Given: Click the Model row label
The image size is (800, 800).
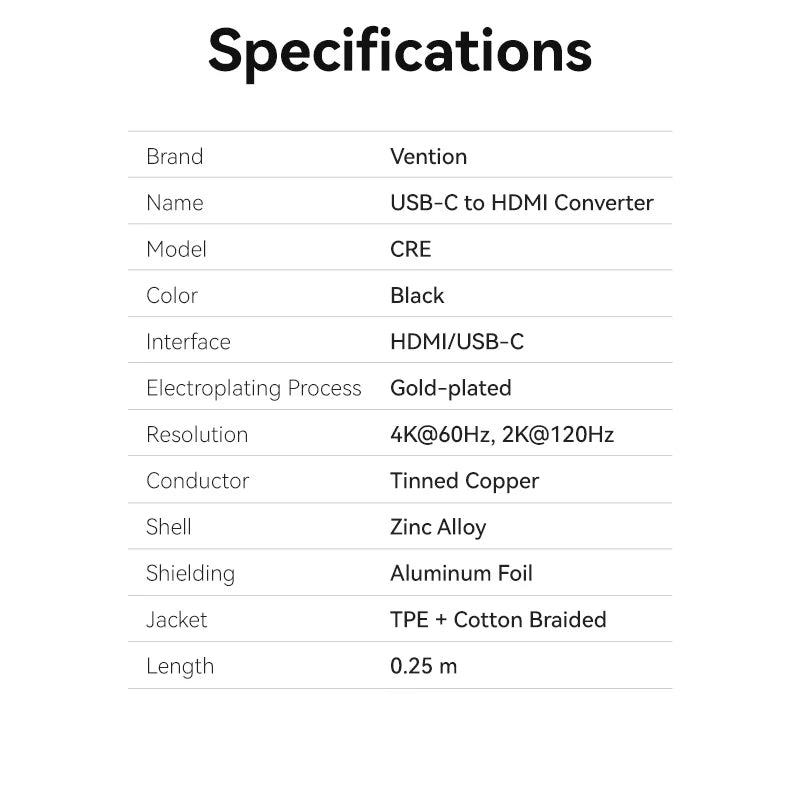Looking at the screenshot, I should [x=176, y=249].
